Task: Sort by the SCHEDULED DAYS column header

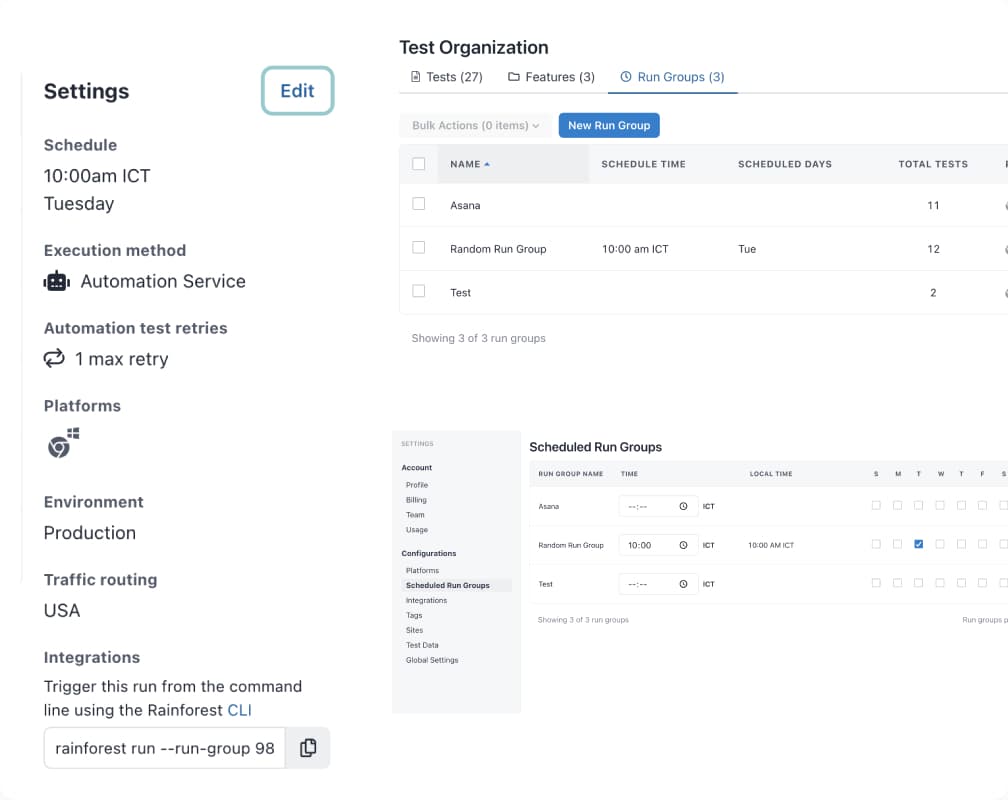Action: tap(784, 164)
